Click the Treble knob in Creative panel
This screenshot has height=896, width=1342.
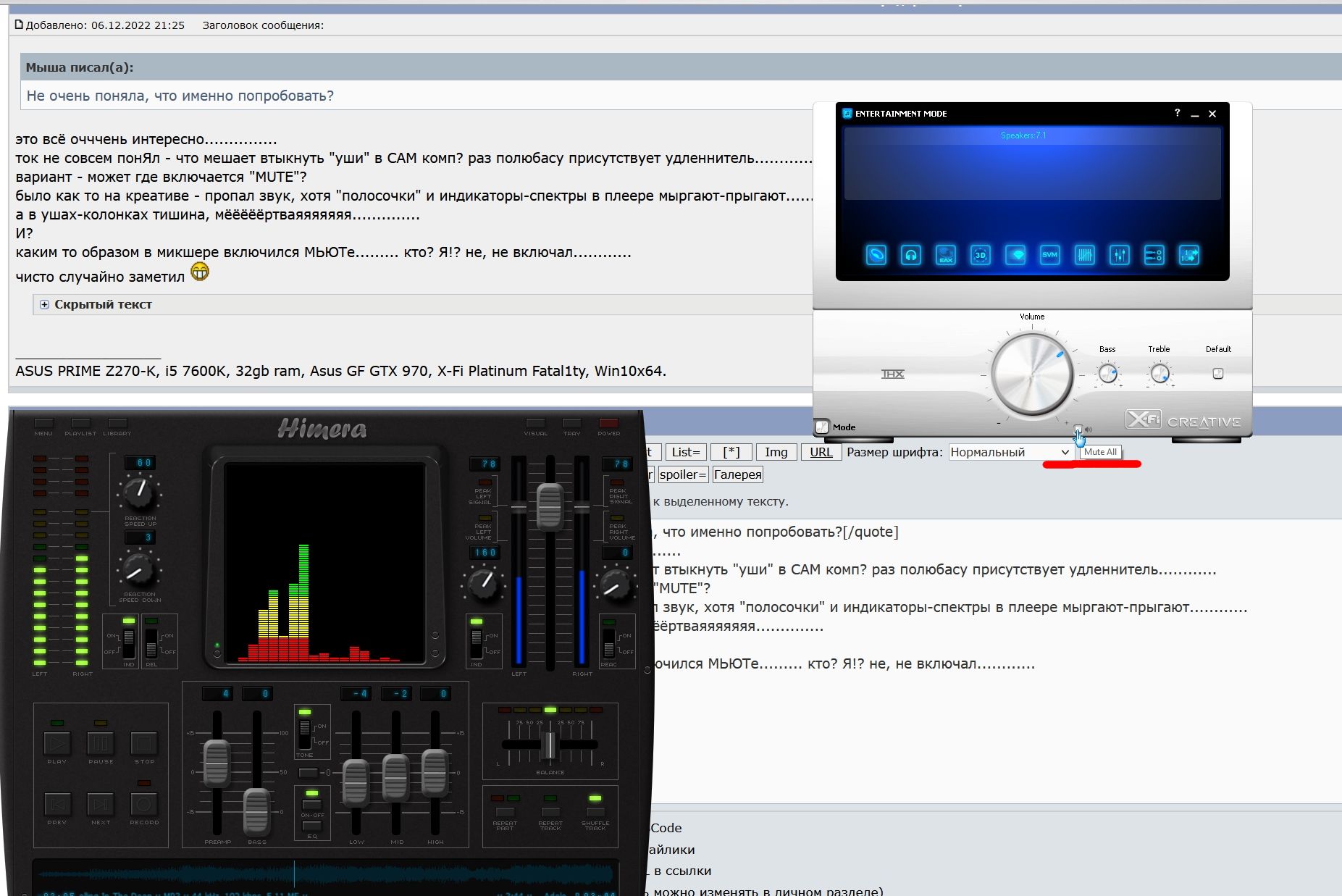point(1159,374)
